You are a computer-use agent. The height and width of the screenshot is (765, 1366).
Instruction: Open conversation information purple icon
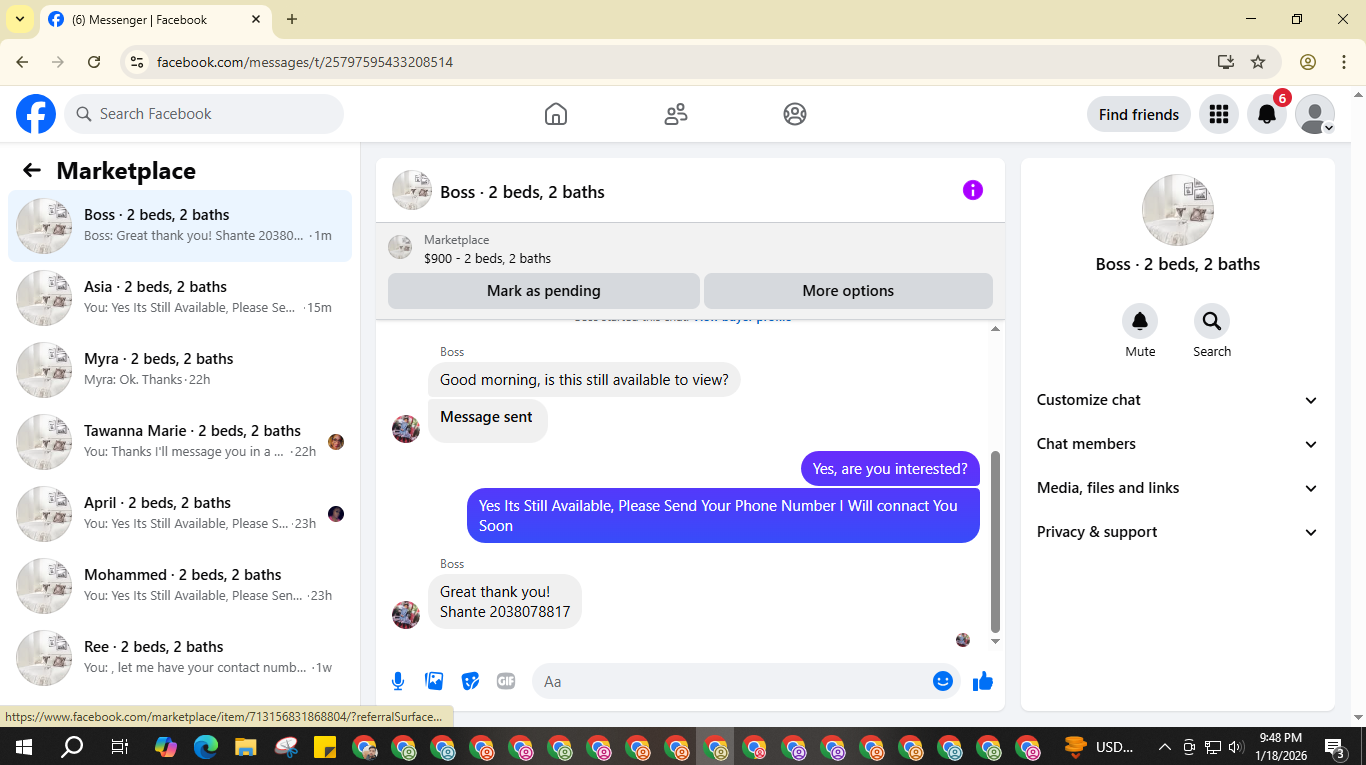pyautogui.click(x=973, y=190)
